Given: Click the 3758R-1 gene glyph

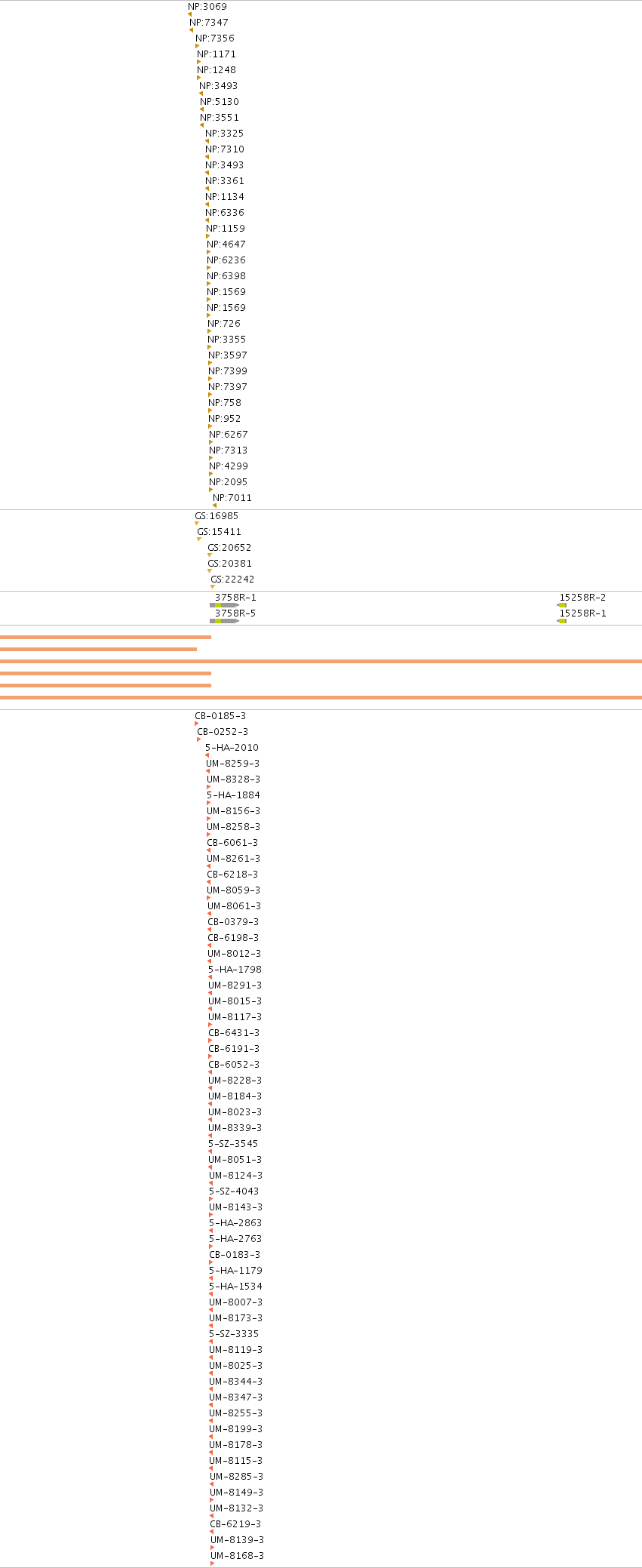Looking at the screenshot, I should click(x=224, y=605).
